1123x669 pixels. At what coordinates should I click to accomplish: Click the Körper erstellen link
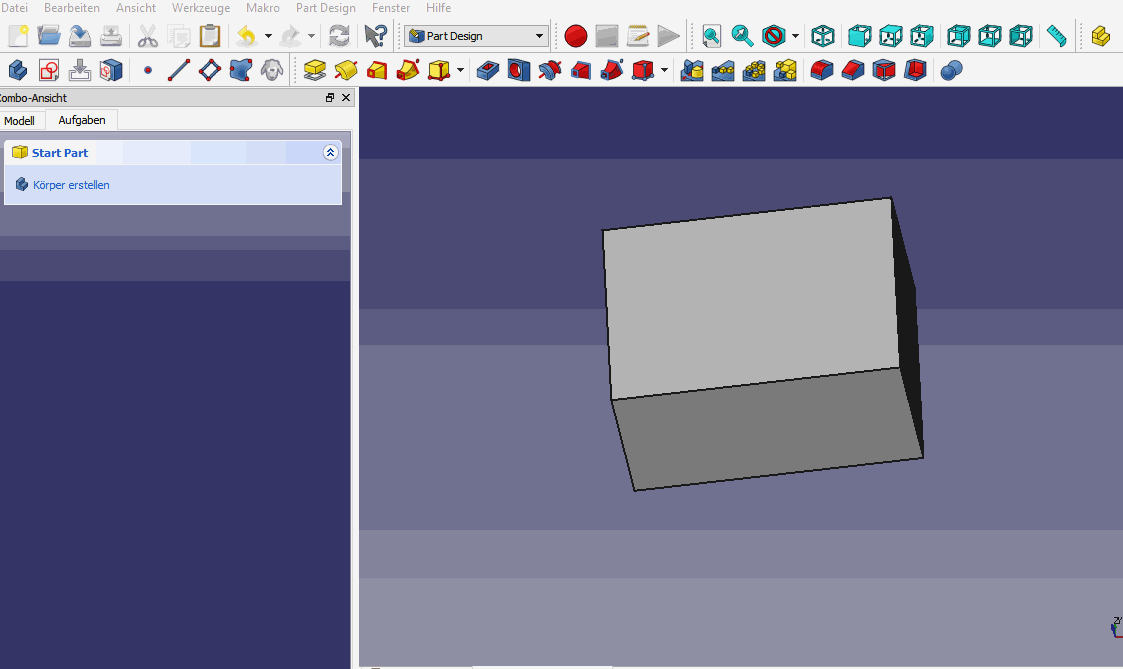point(70,185)
